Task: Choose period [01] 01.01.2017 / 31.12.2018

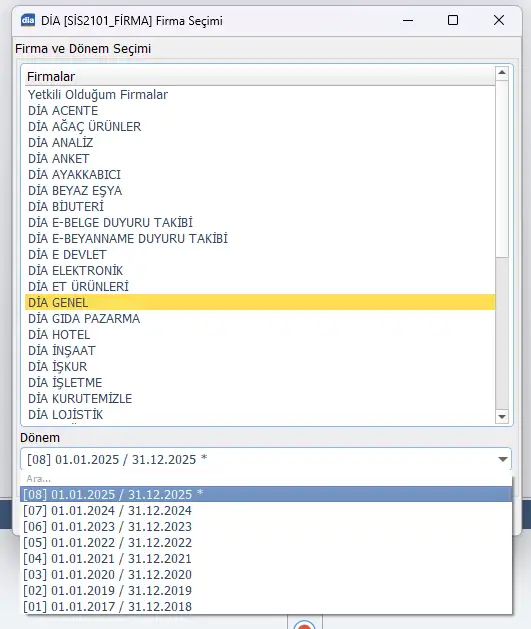Action: (266, 606)
